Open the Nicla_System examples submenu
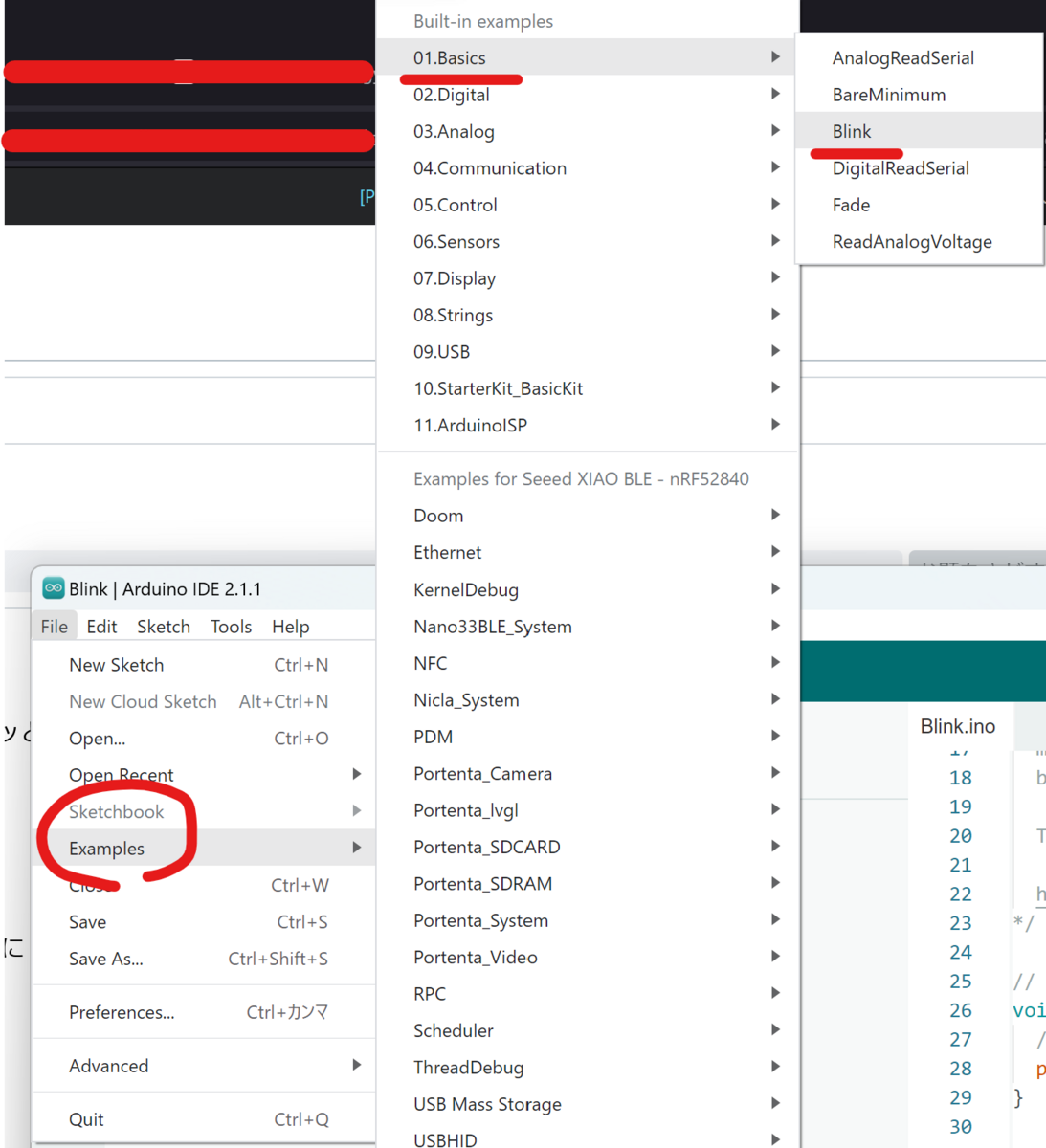1046x1148 pixels. (587, 700)
